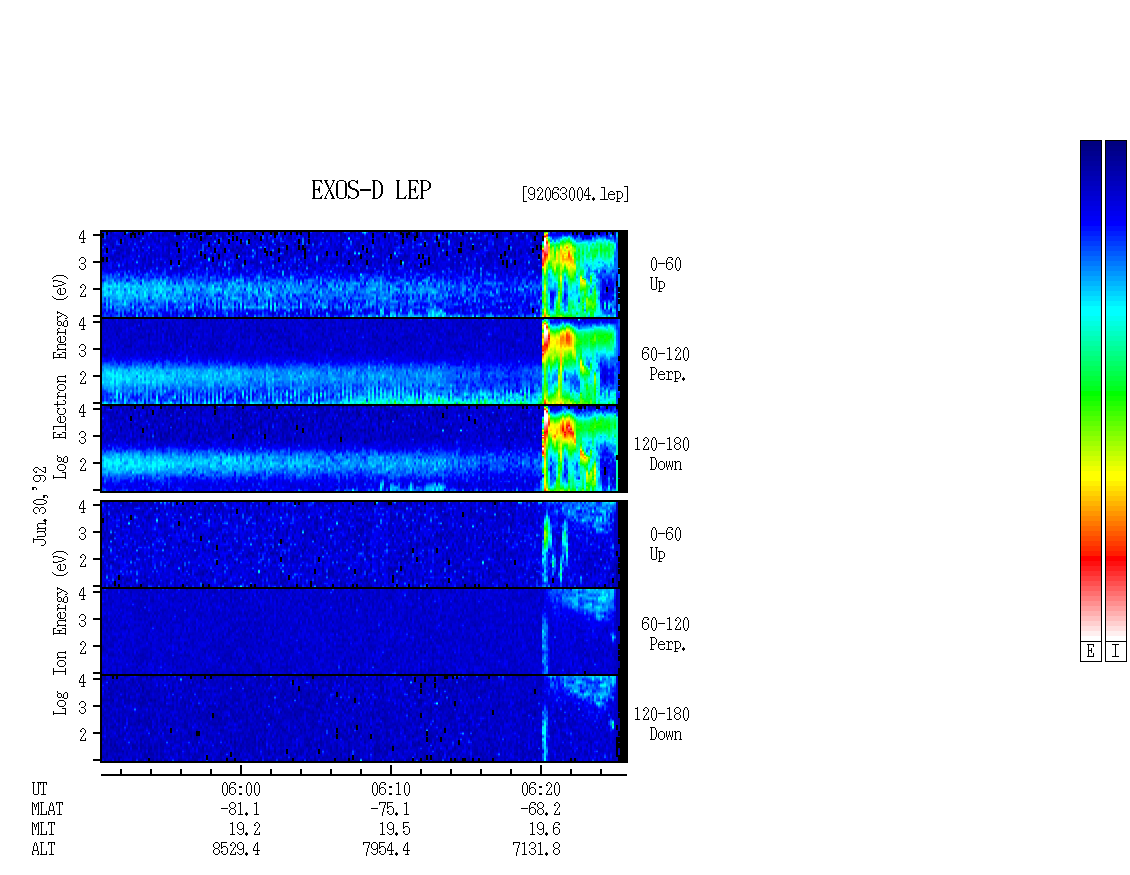Image resolution: width=1130 pixels, height=875 pixels.
Task: Click the ALT value 7131.8
Action: 536,849
